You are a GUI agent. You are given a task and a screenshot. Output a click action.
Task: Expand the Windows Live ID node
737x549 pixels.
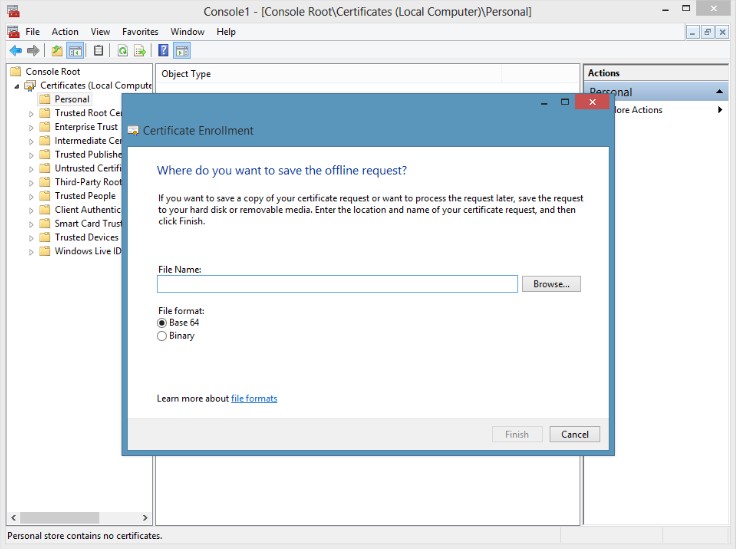tap(31, 252)
